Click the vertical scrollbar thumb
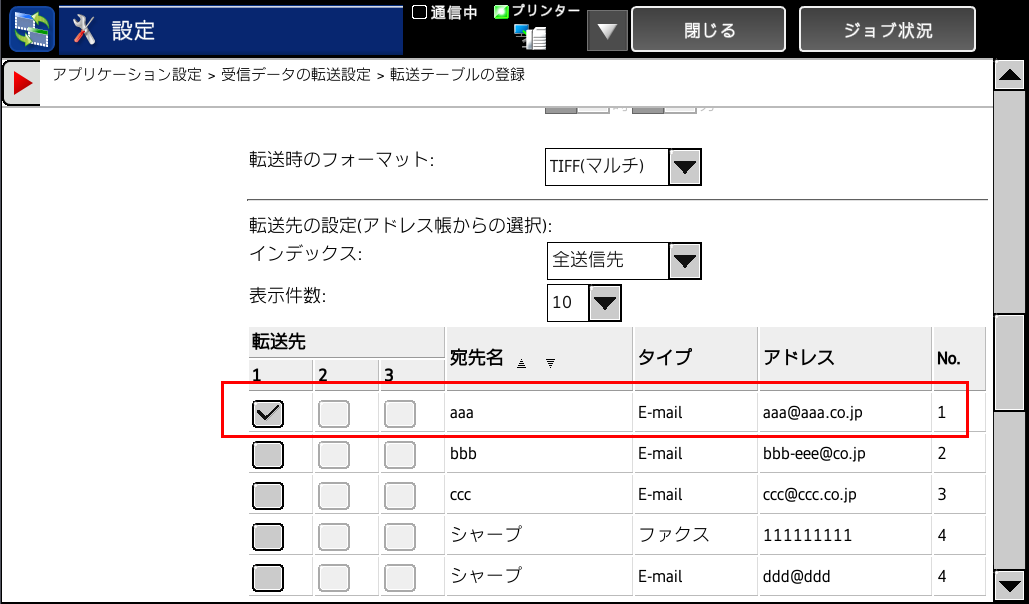This screenshot has width=1029, height=604. click(1011, 362)
